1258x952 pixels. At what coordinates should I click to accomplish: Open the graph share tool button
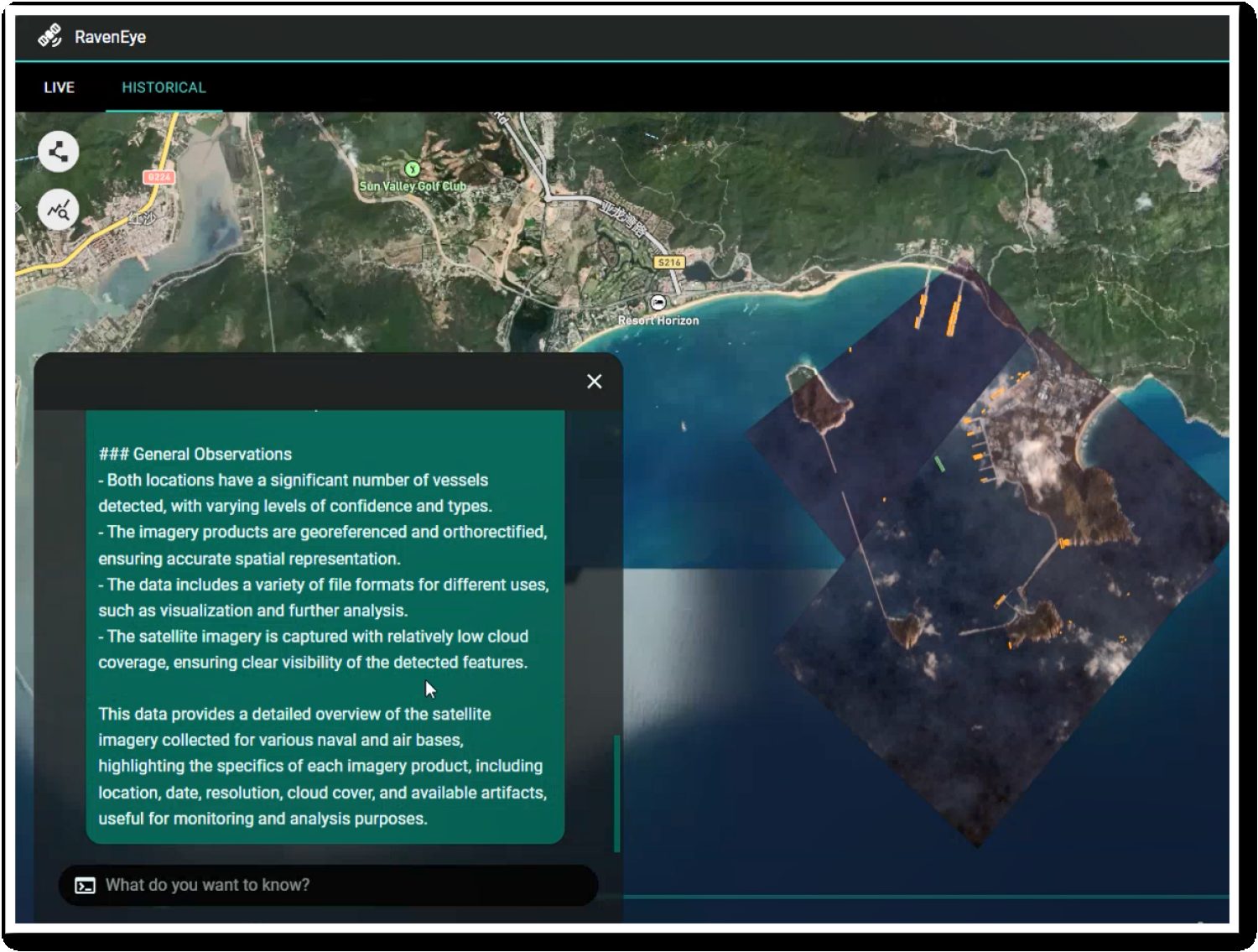tap(58, 152)
